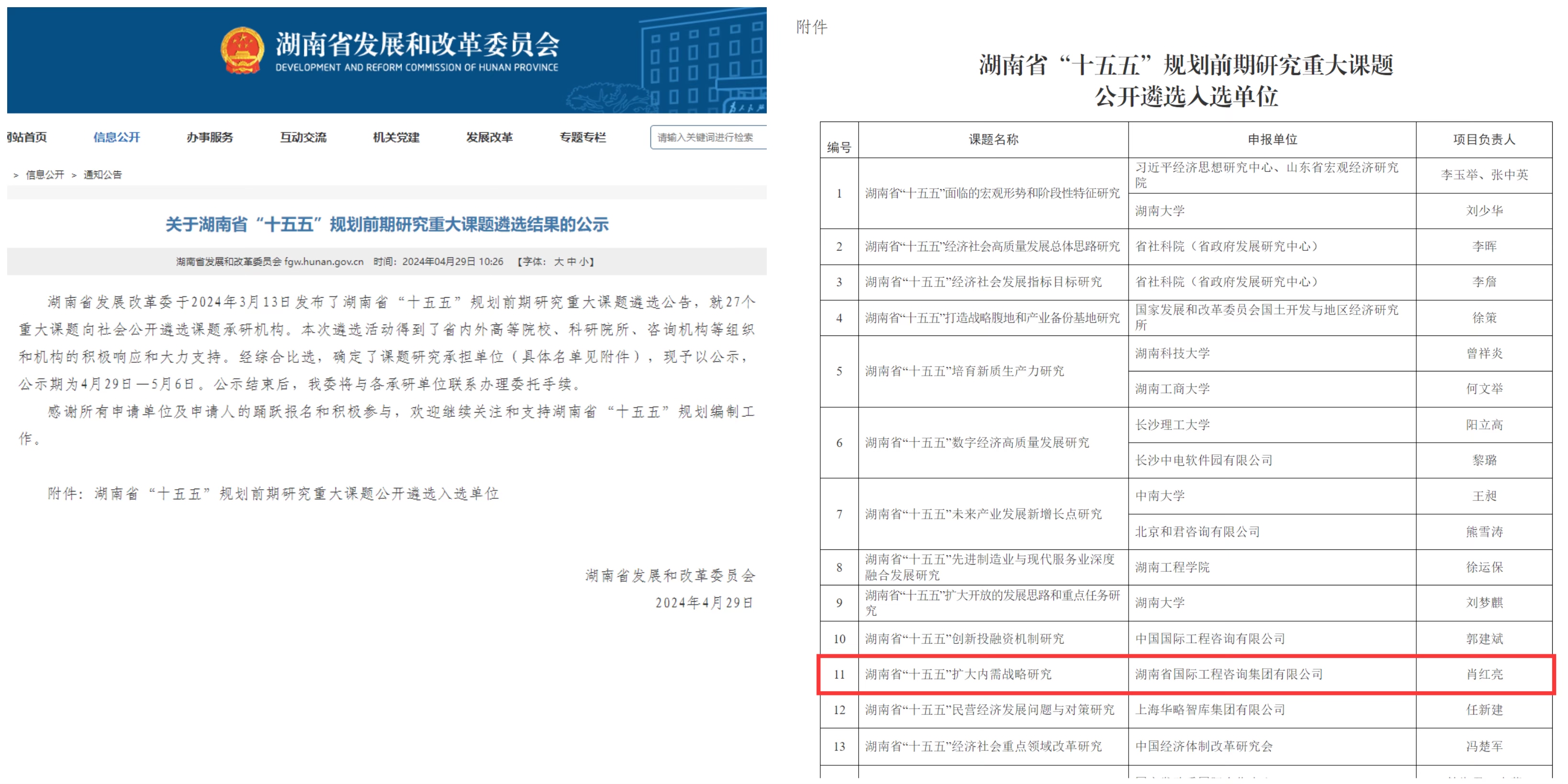
Task: Click name cell 刘梦麒
Action: [x=1484, y=603]
